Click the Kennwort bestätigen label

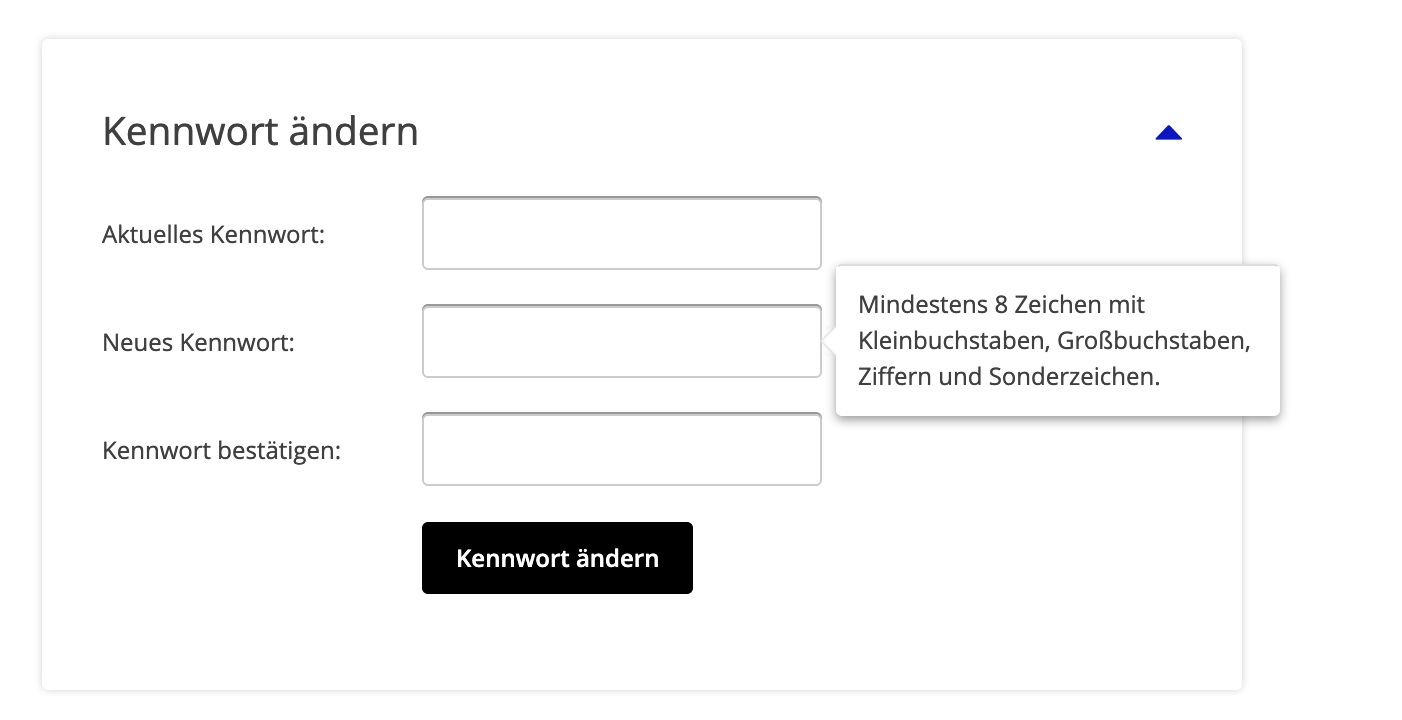[x=219, y=450]
